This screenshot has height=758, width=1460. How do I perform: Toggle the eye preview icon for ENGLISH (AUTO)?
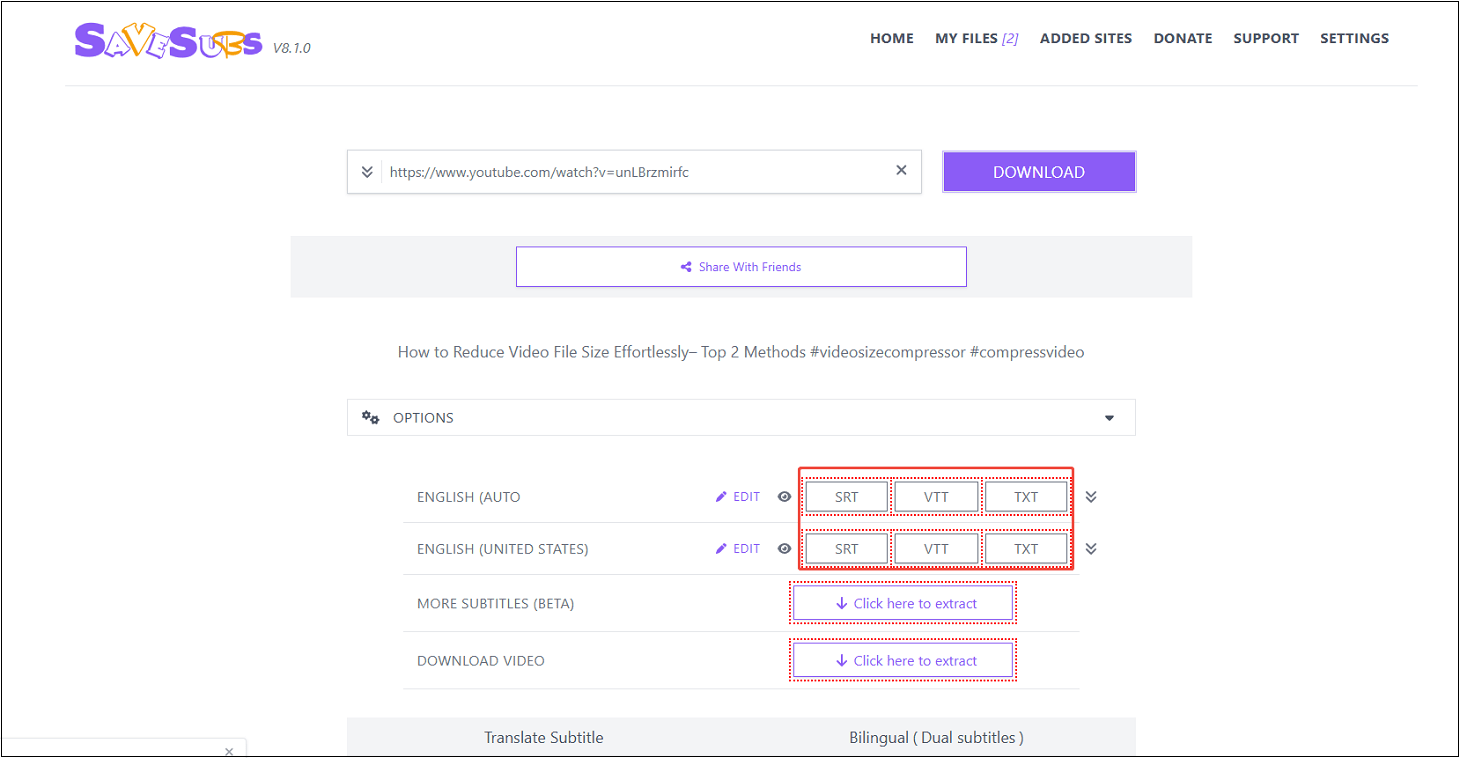[x=784, y=496]
